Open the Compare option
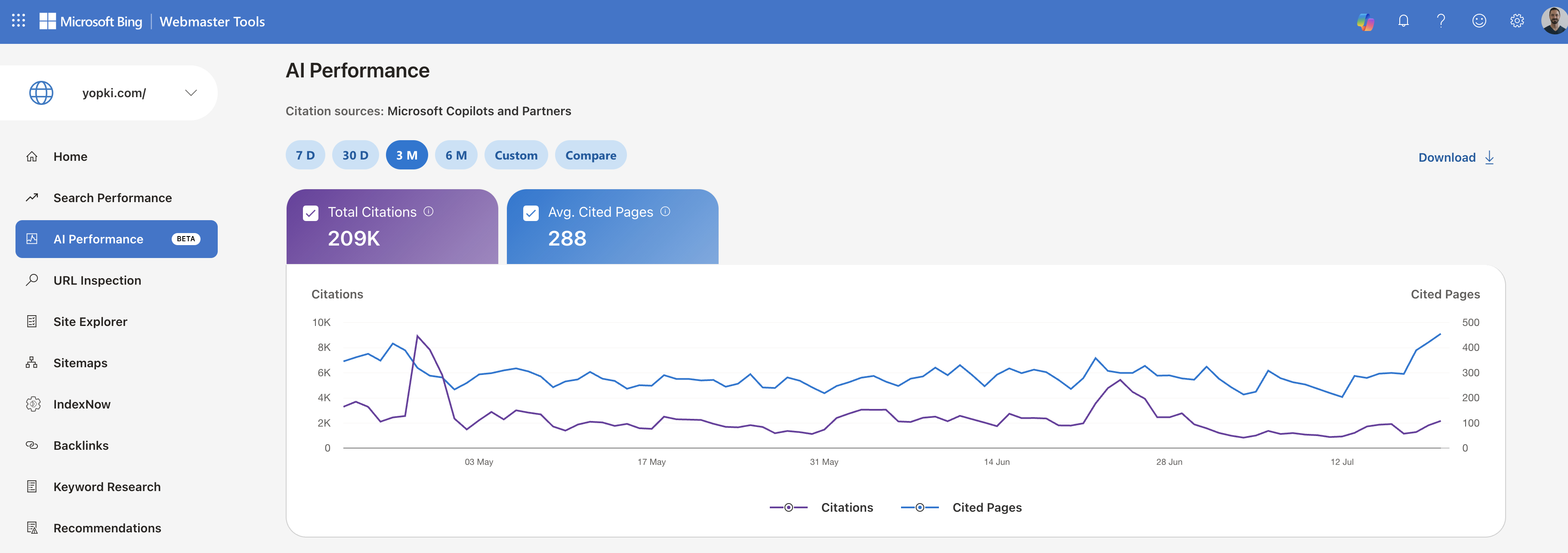This screenshot has width=1568, height=553. coord(591,155)
